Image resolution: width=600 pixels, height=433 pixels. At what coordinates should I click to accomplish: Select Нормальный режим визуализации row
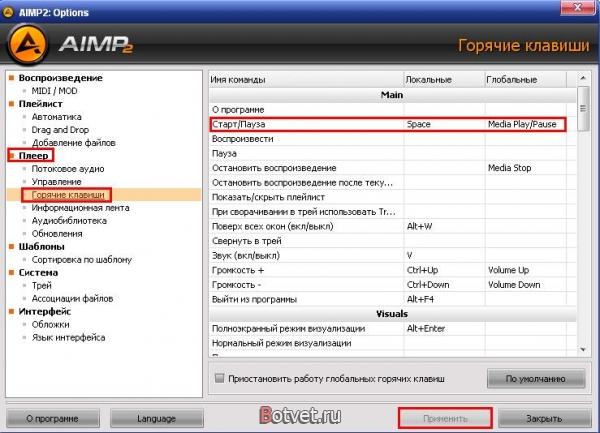(393, 343)
